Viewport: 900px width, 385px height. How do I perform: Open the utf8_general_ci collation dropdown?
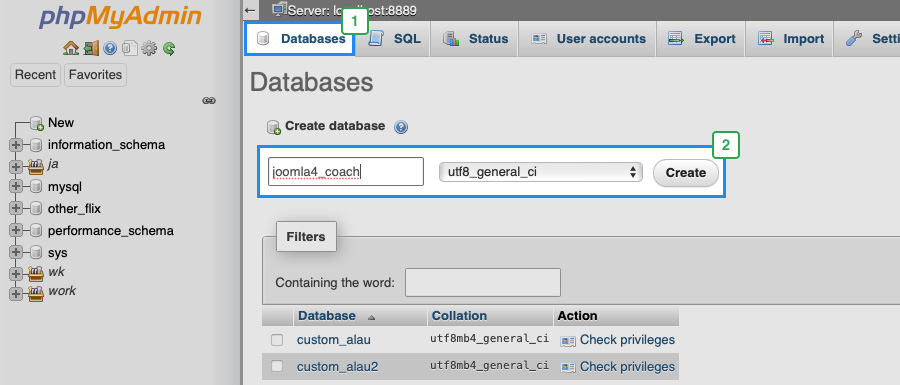coord(541,172)
